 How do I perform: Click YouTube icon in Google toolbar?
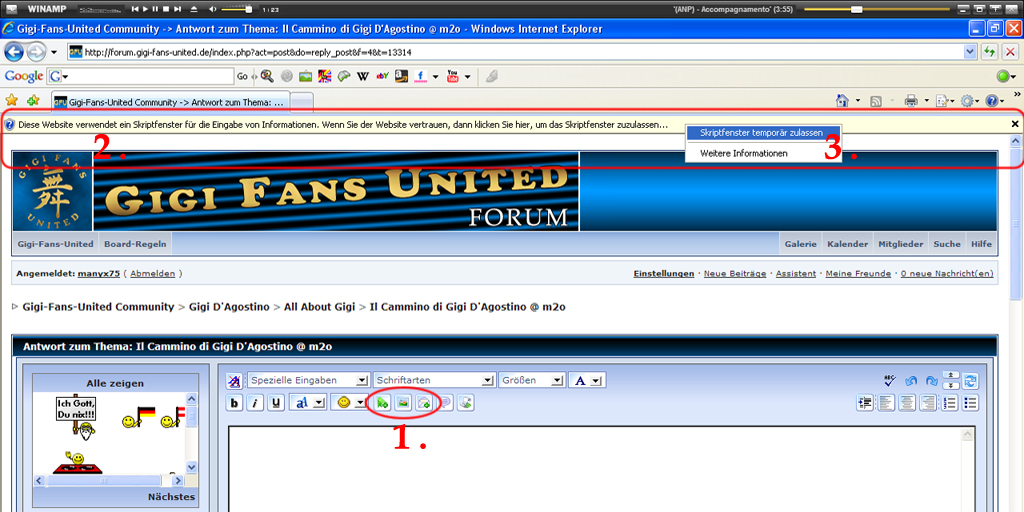tap(453, 76)
